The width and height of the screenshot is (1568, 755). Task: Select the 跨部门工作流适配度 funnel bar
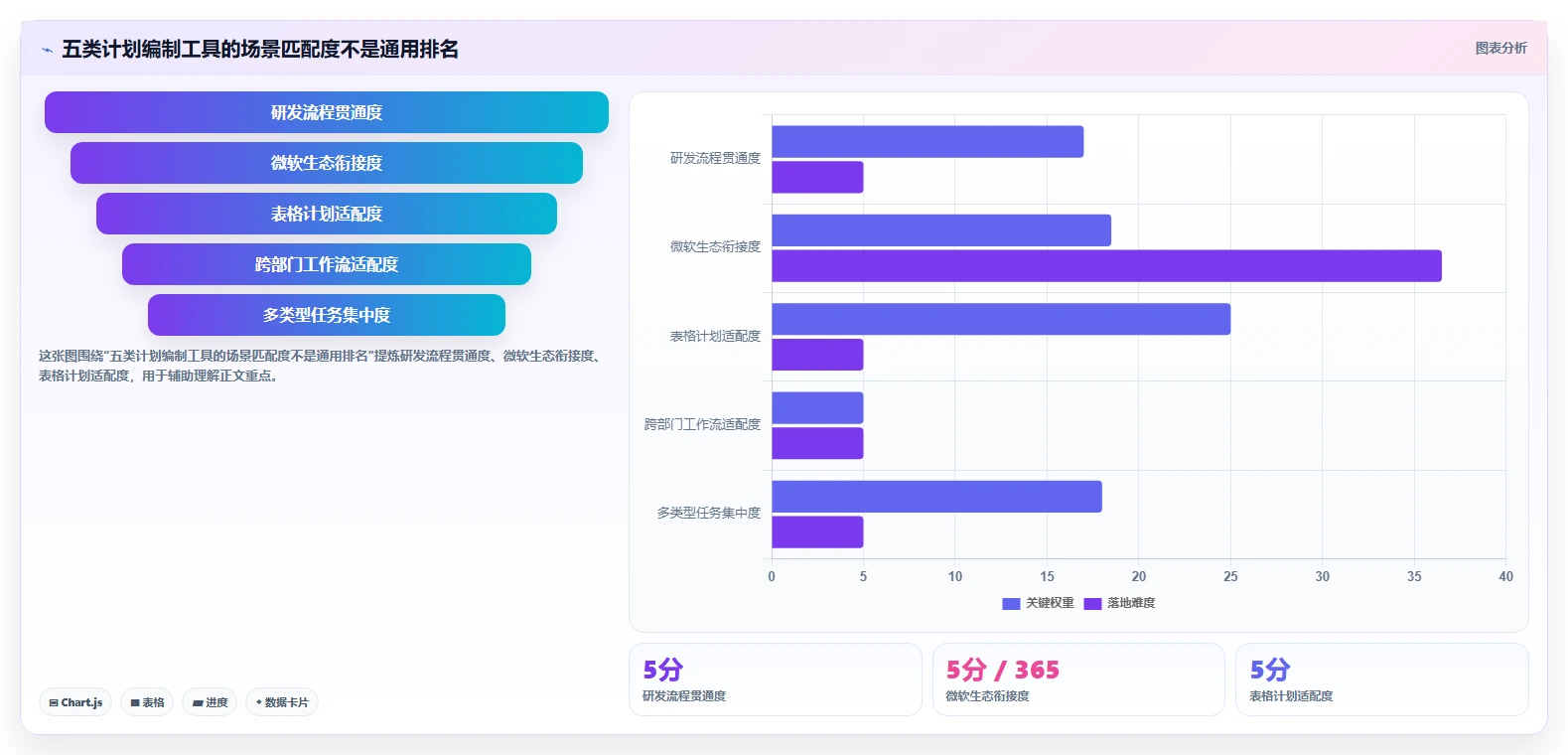pos(327,264)
